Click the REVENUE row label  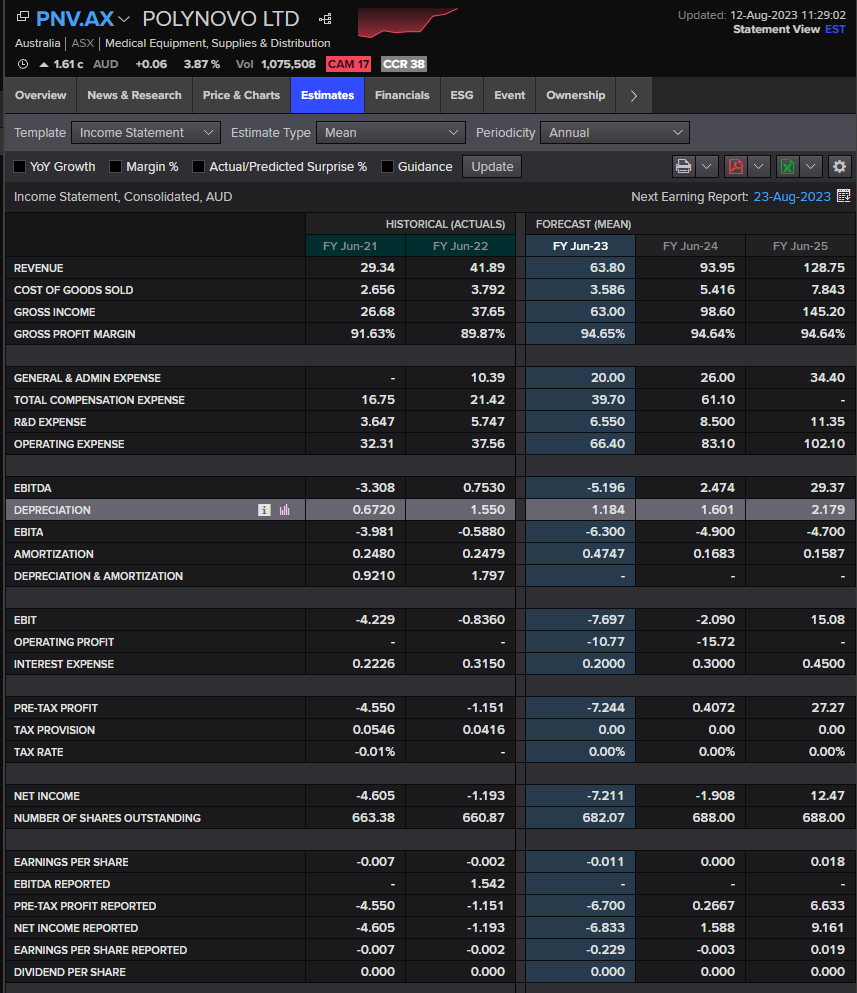(x=39, y=268)
